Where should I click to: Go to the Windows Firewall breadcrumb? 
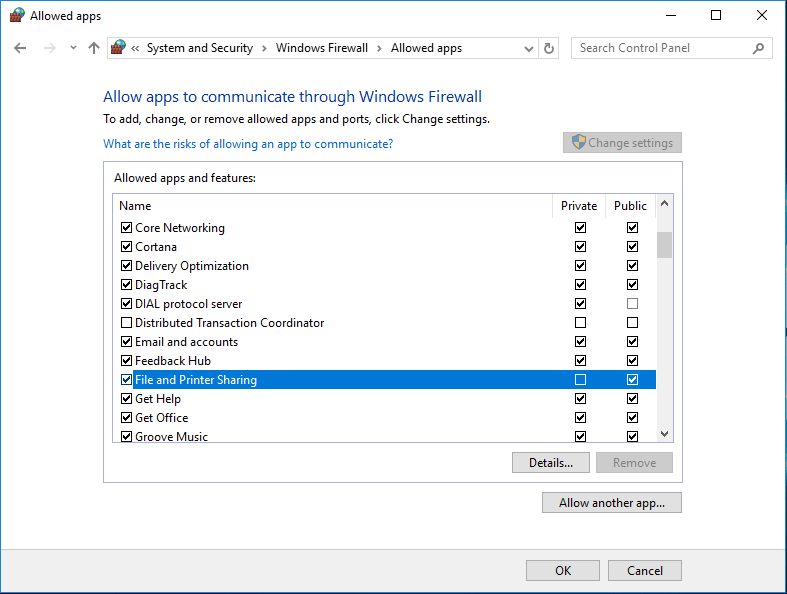(x=322, y=48)
